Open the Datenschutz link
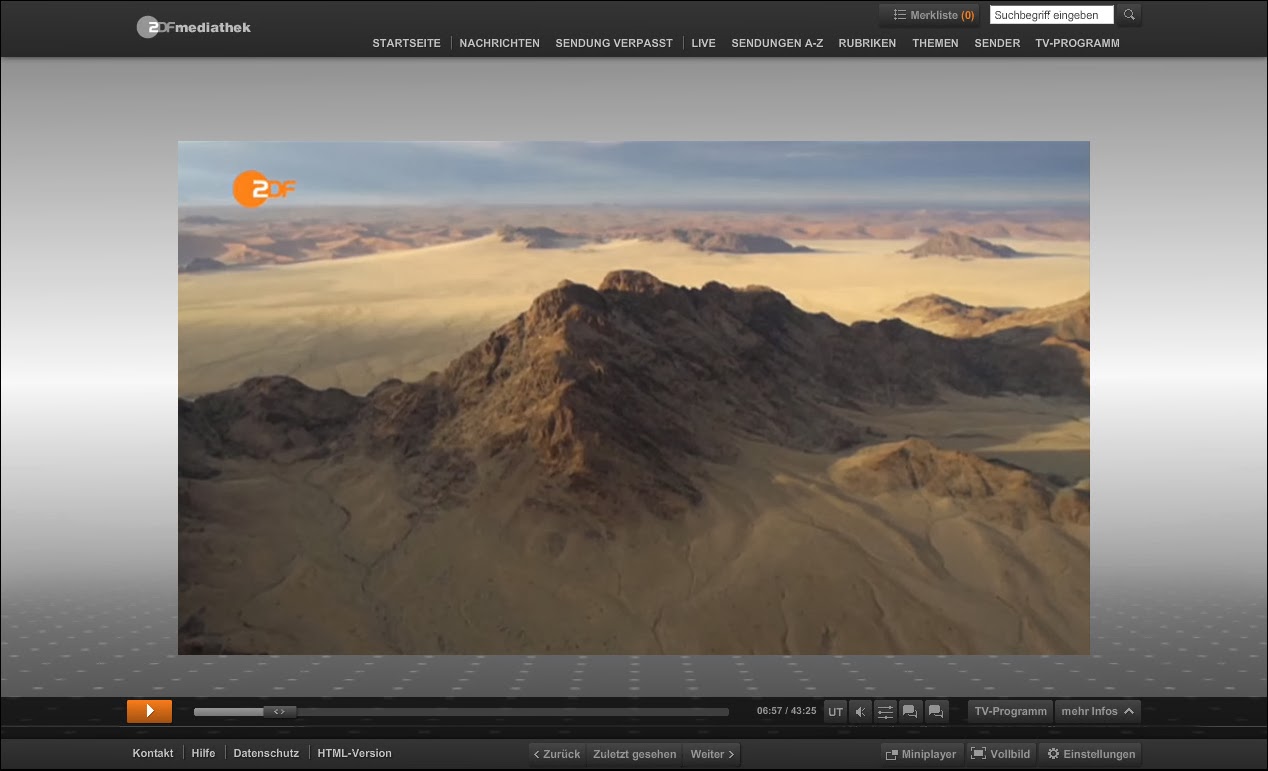 click(266, 753)
